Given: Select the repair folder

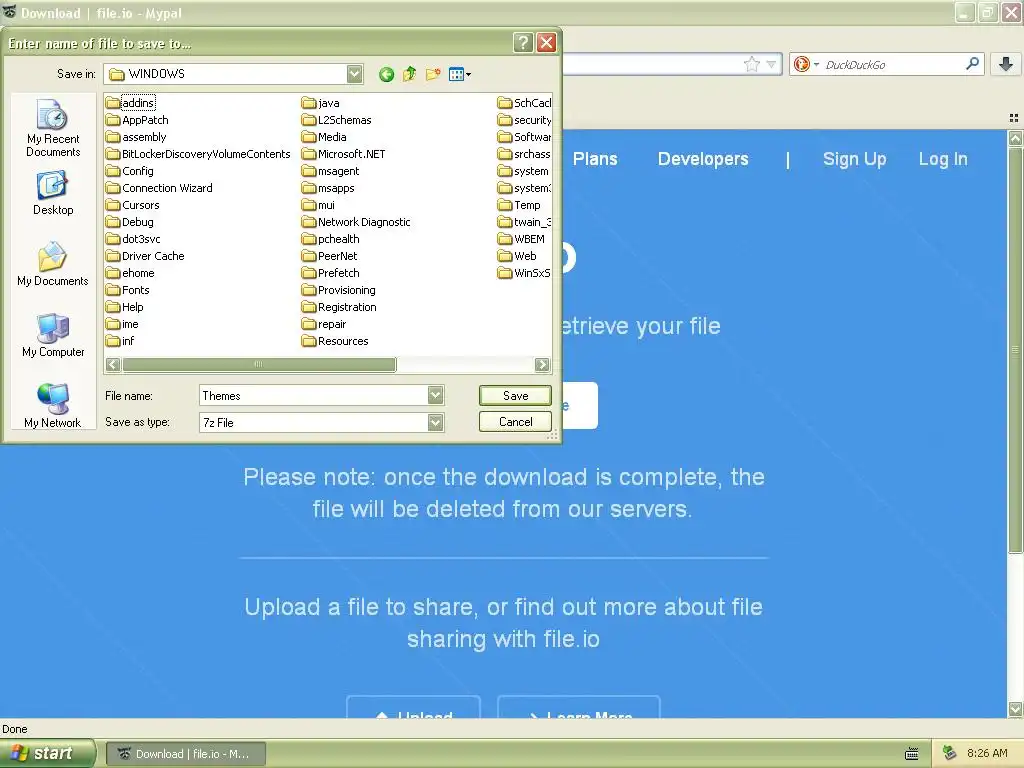Looking at the screenshot, I should click(x=324, y=323).
